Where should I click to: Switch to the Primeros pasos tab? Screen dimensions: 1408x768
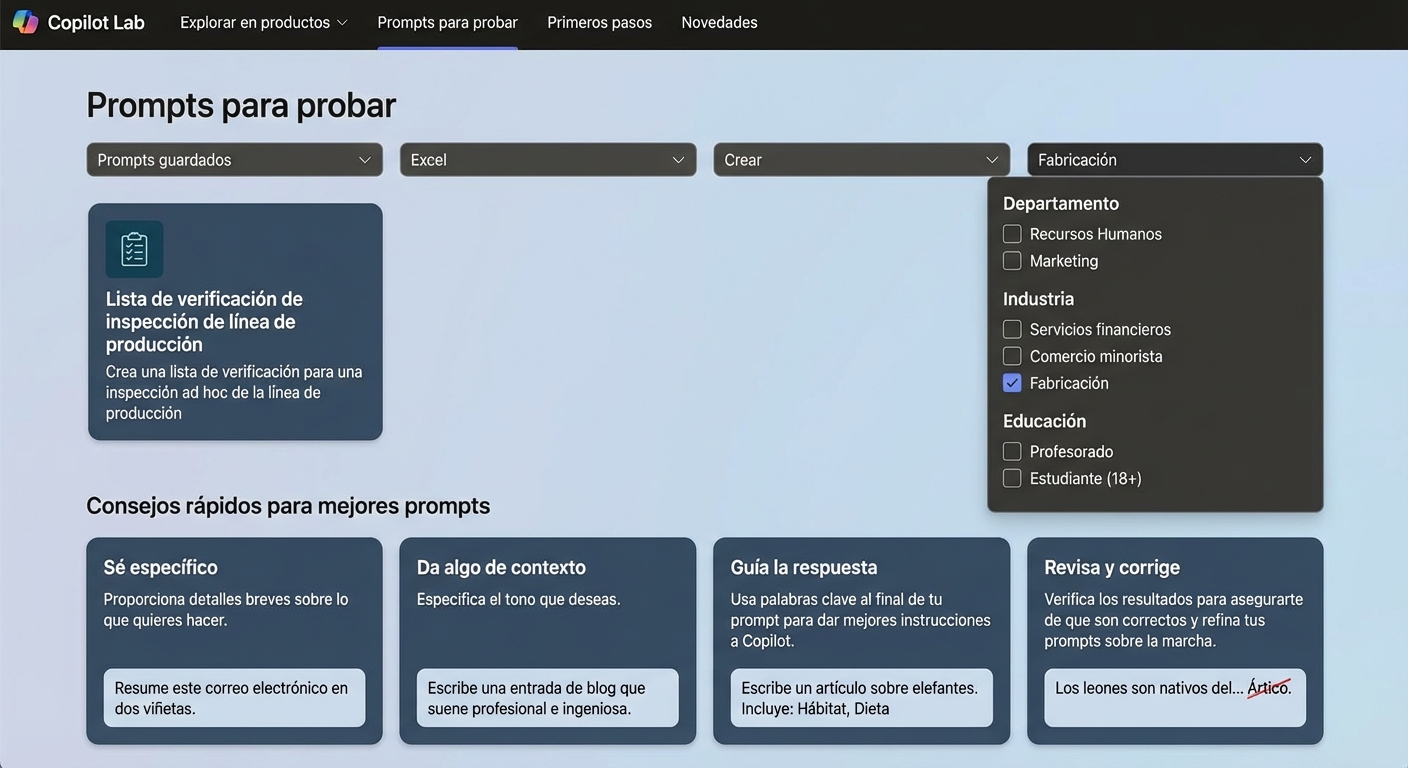pos(599,21)
